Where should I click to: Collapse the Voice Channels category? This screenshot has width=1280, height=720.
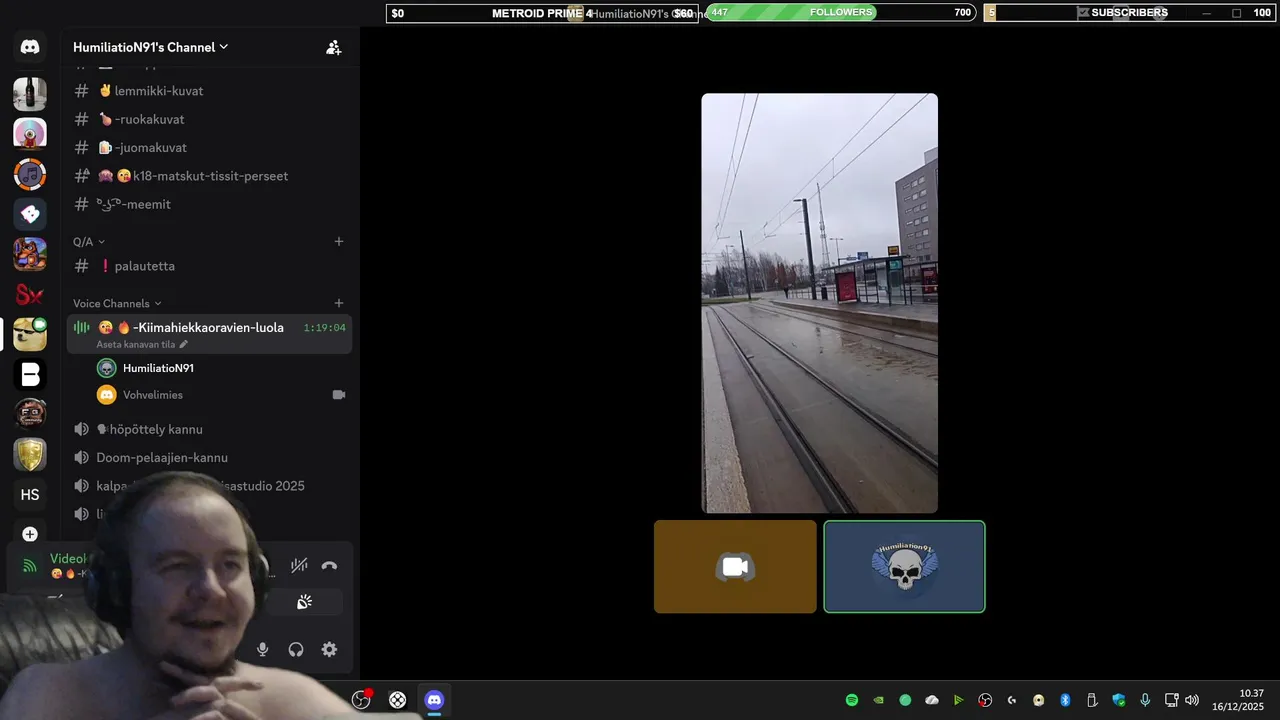(x=116, y=303)
